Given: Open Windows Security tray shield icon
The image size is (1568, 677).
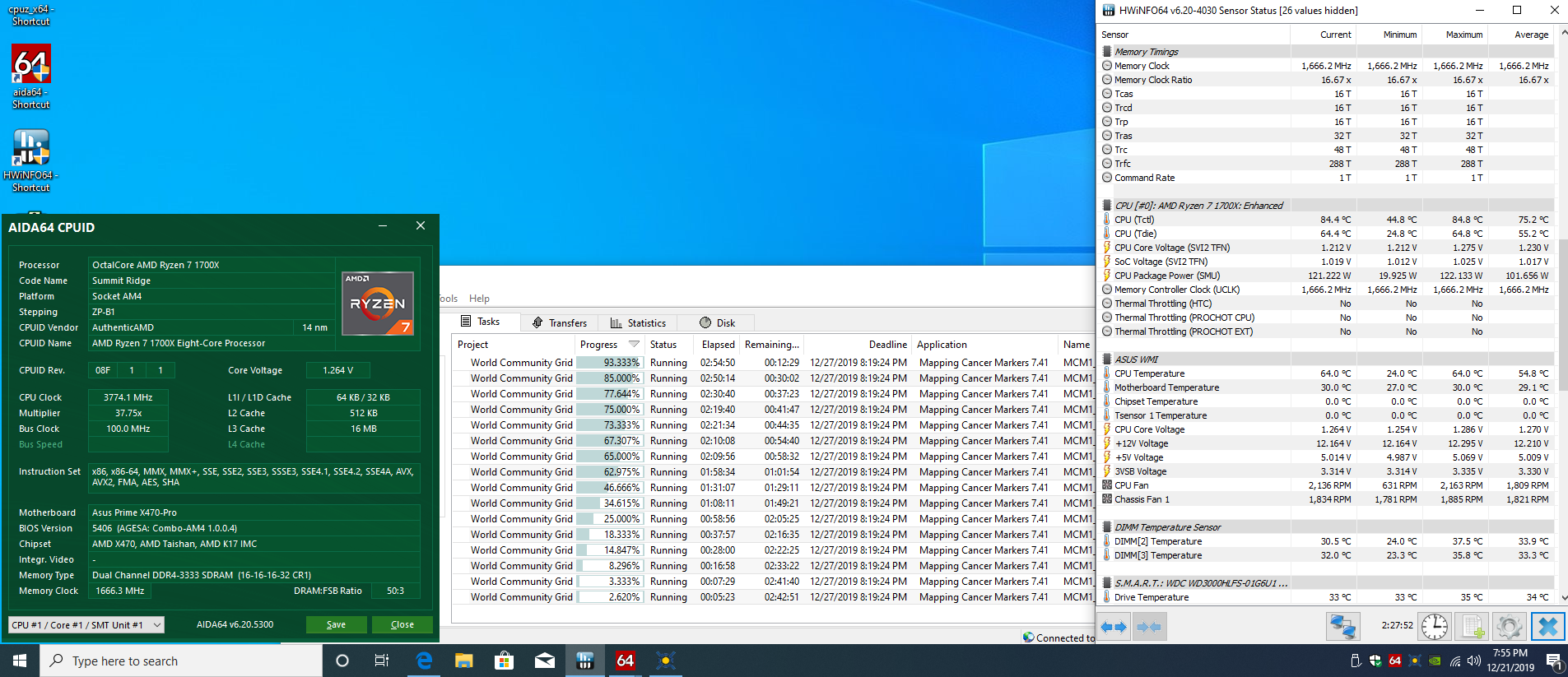Looking at the screenshot, I should coord(1375,661).
